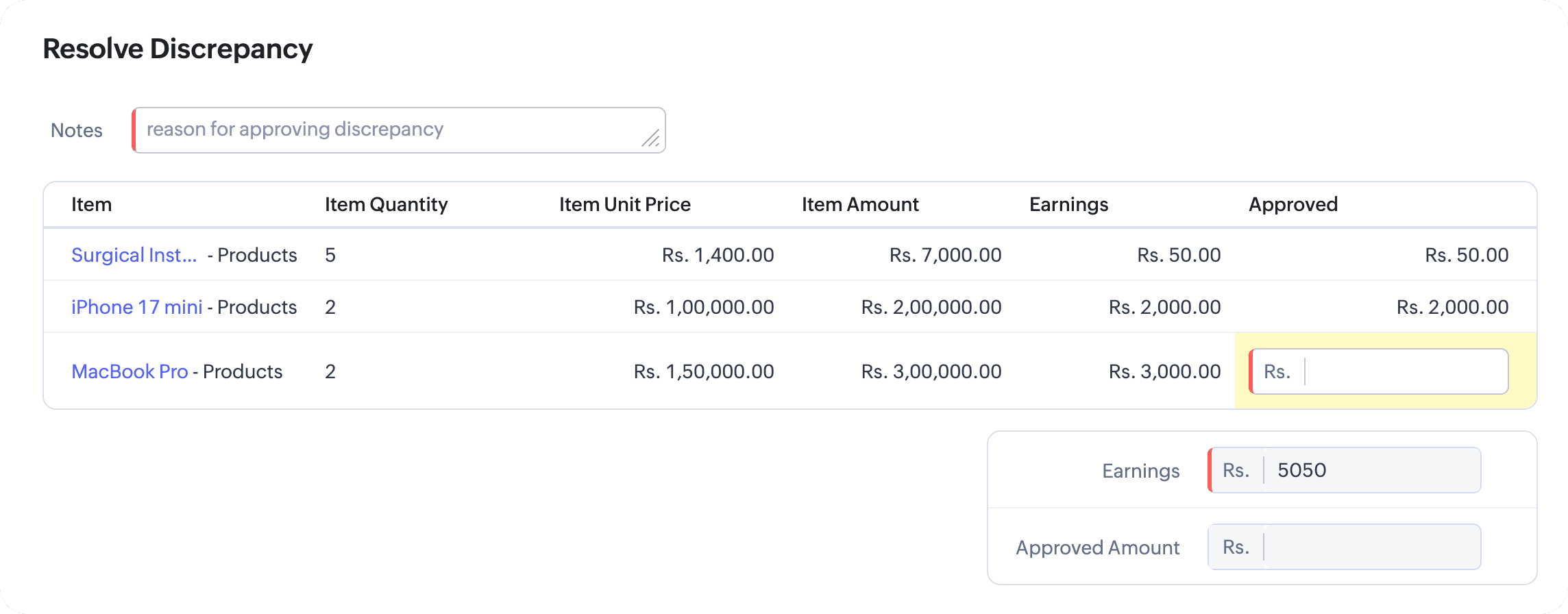Click the Rs. 3,000.00 earnings for MacBook Pro

pyautogui.click(x=1165, y=371)
